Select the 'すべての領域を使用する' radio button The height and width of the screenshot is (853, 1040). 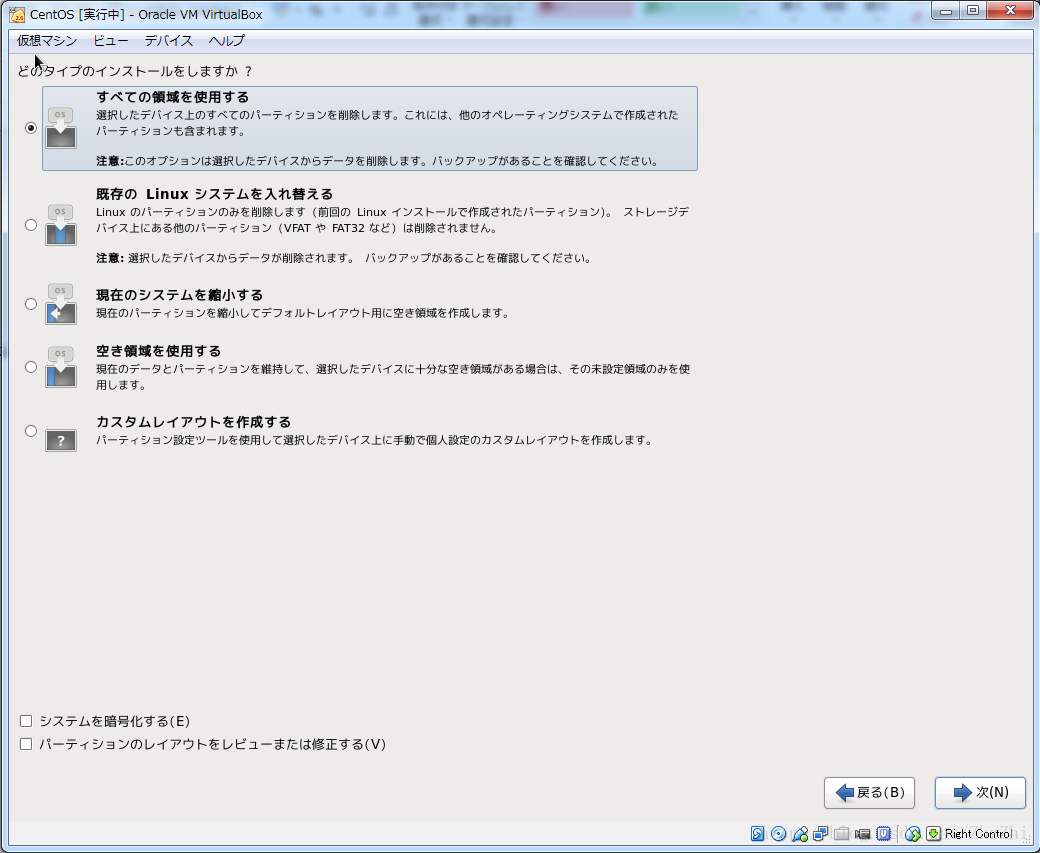(x=31, y=128)
